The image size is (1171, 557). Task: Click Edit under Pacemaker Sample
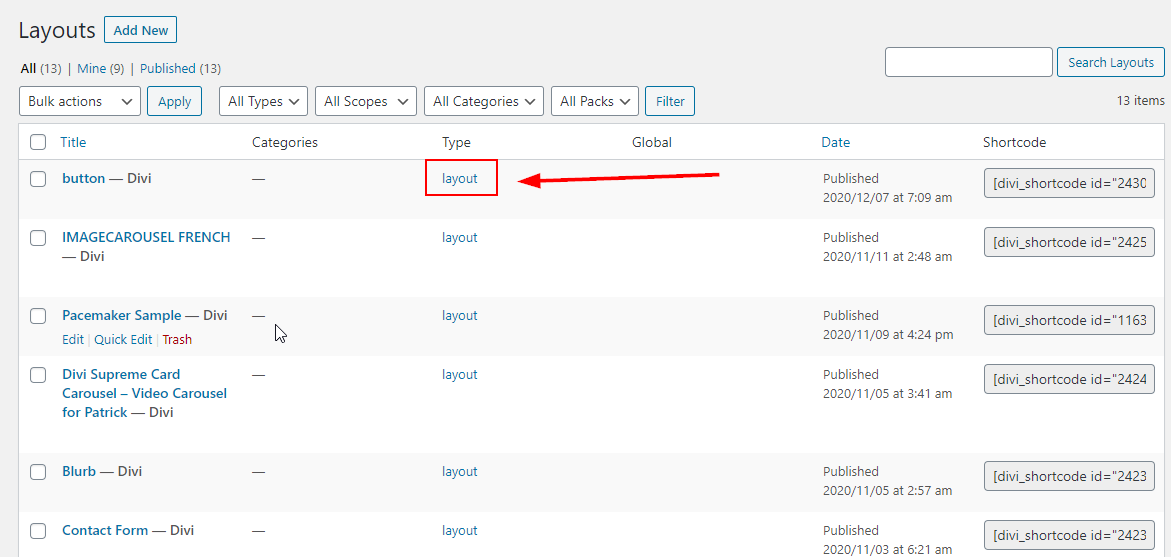click(x=72, y=340)
